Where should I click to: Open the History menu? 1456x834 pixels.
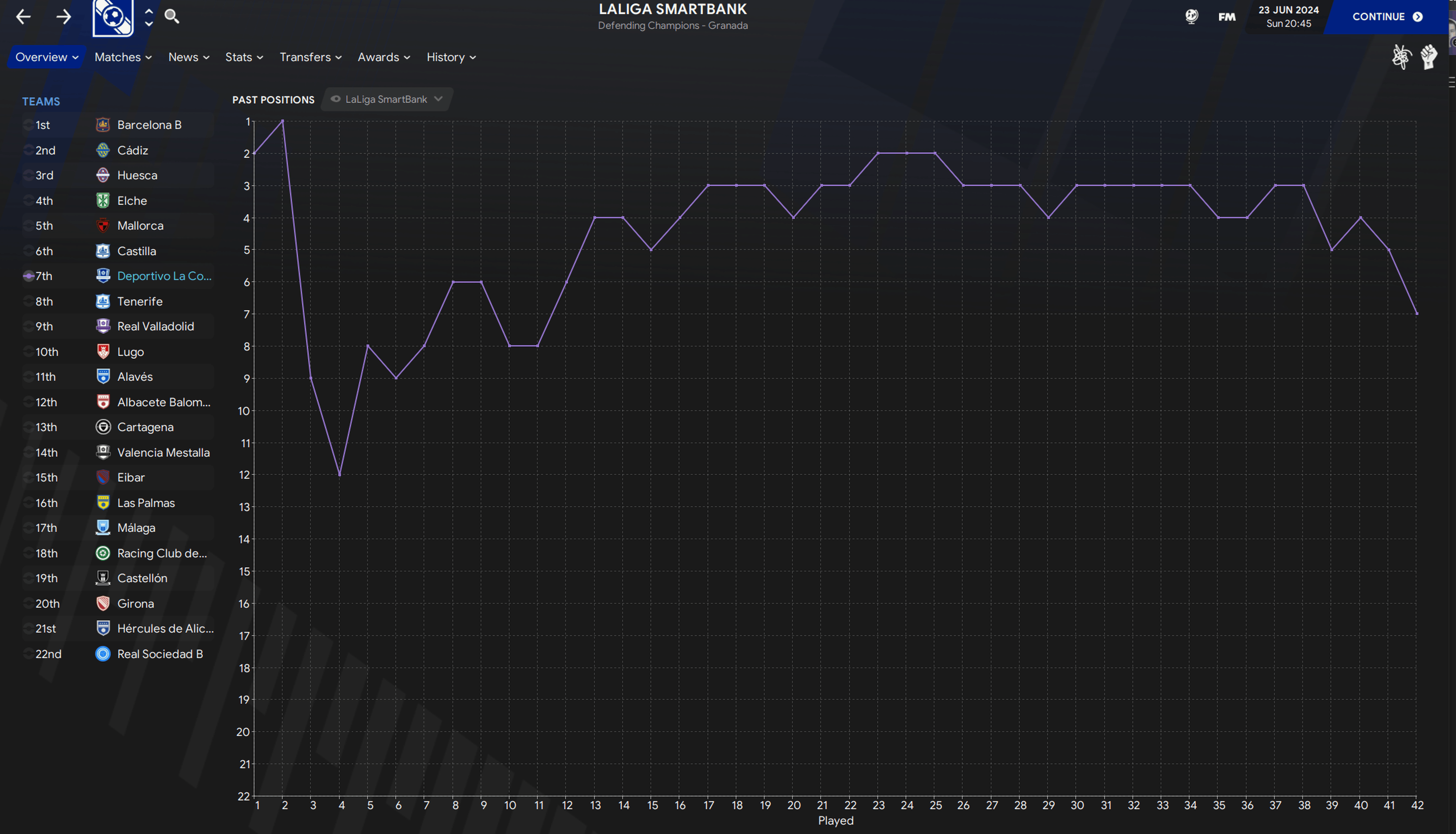[x=450, y=57]
